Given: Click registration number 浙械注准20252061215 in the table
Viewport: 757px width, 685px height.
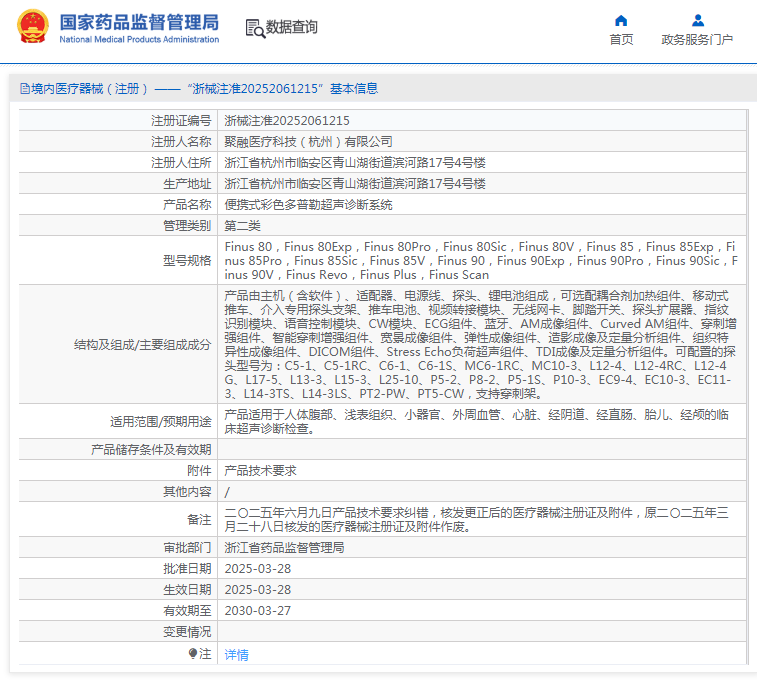Looking at the screenshot, I should [x=287, y=120].
